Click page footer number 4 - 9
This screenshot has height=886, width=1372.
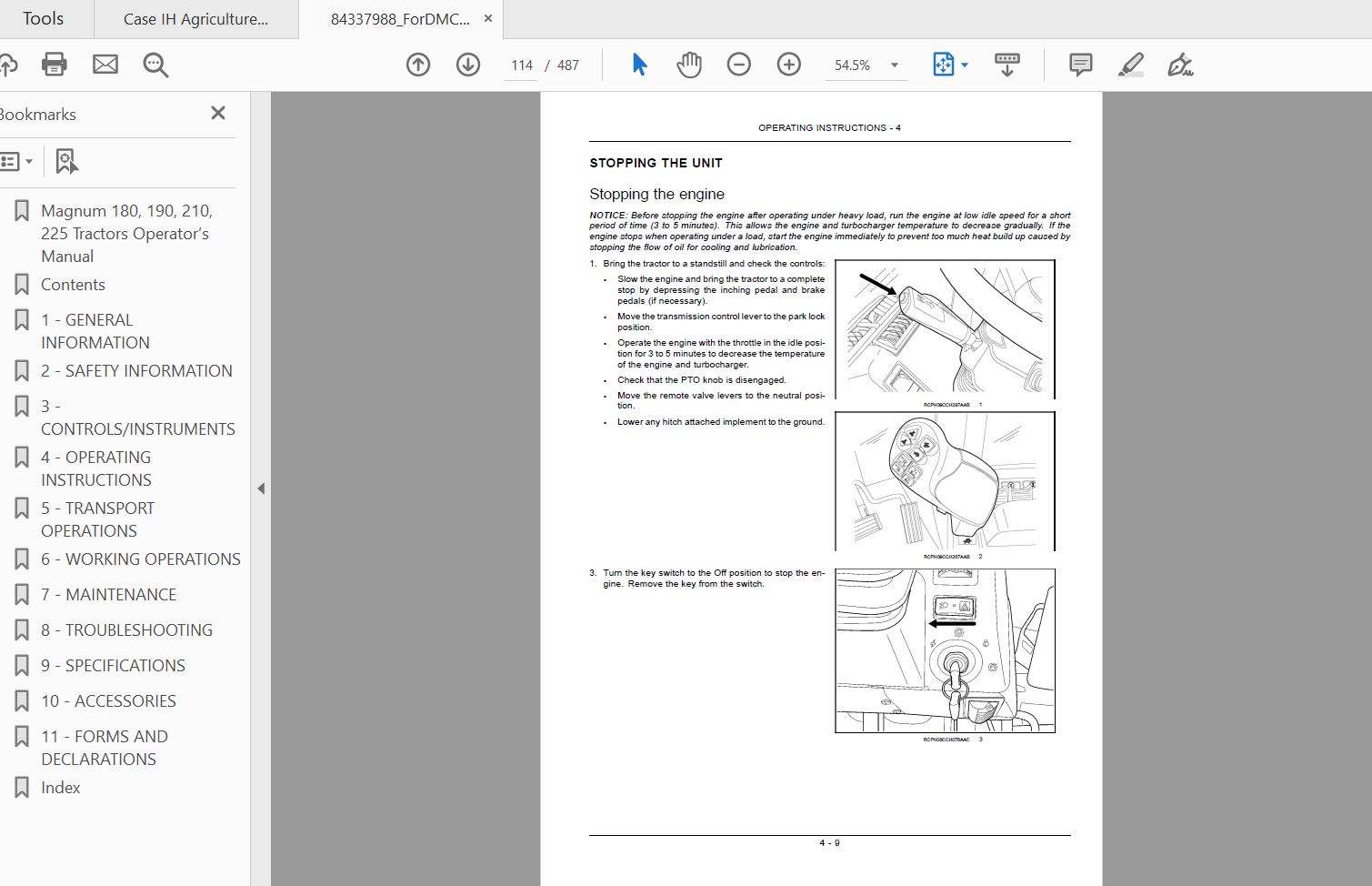829,843
